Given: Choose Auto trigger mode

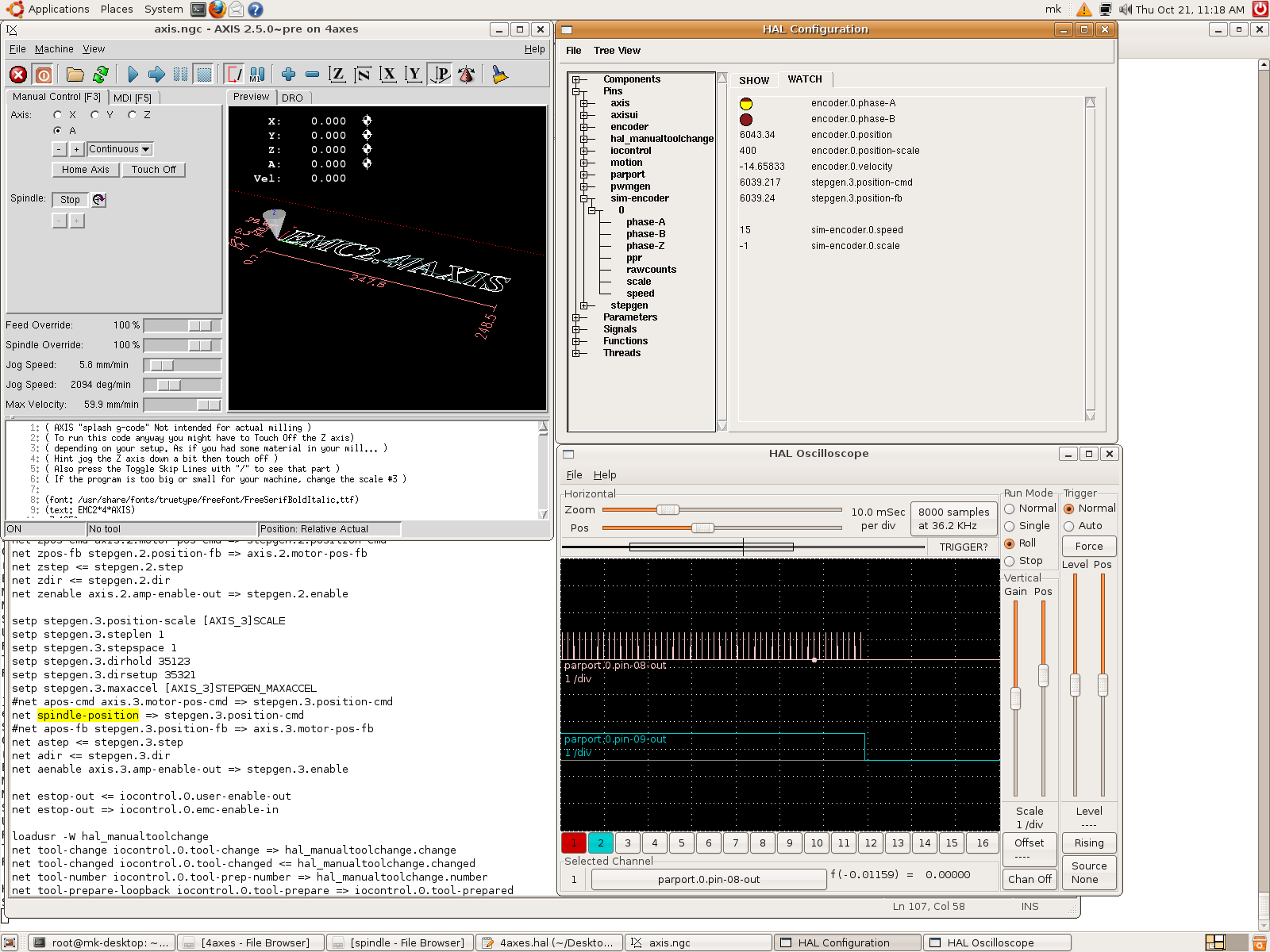Looking at the screenshot, I should (1069, 526).
